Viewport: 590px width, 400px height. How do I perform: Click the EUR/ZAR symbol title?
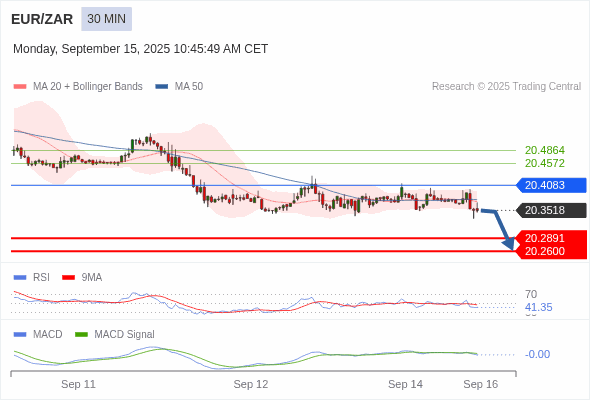click(42, 19)
